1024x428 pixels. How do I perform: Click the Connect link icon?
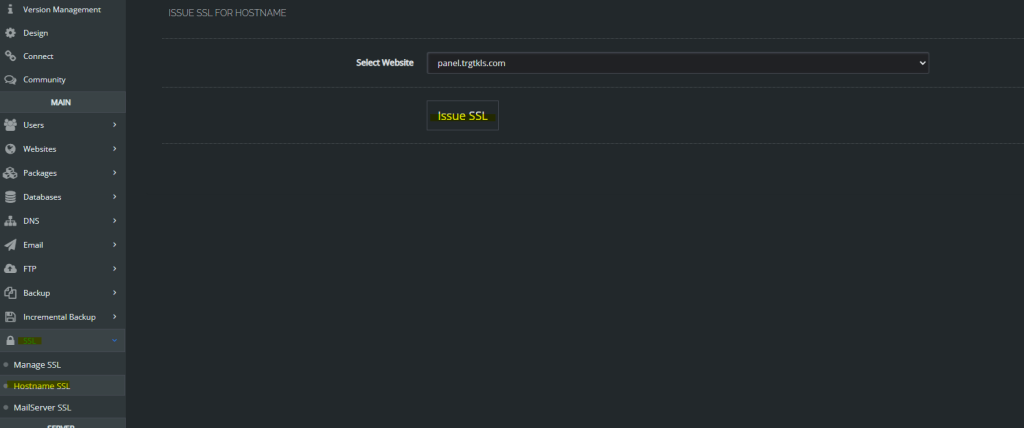(x=10, y=56)
